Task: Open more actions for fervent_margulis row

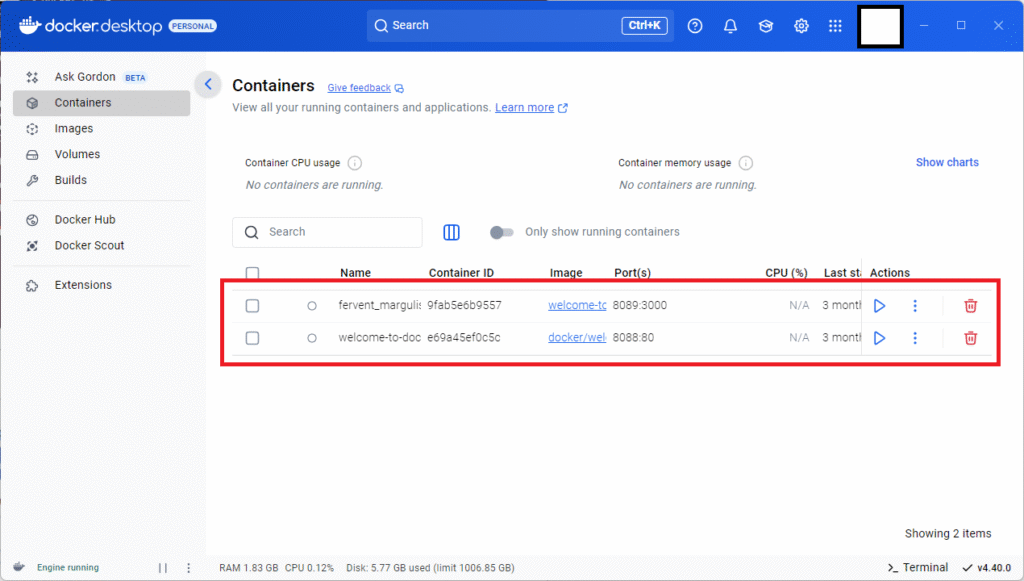Action: click(915, 306)
